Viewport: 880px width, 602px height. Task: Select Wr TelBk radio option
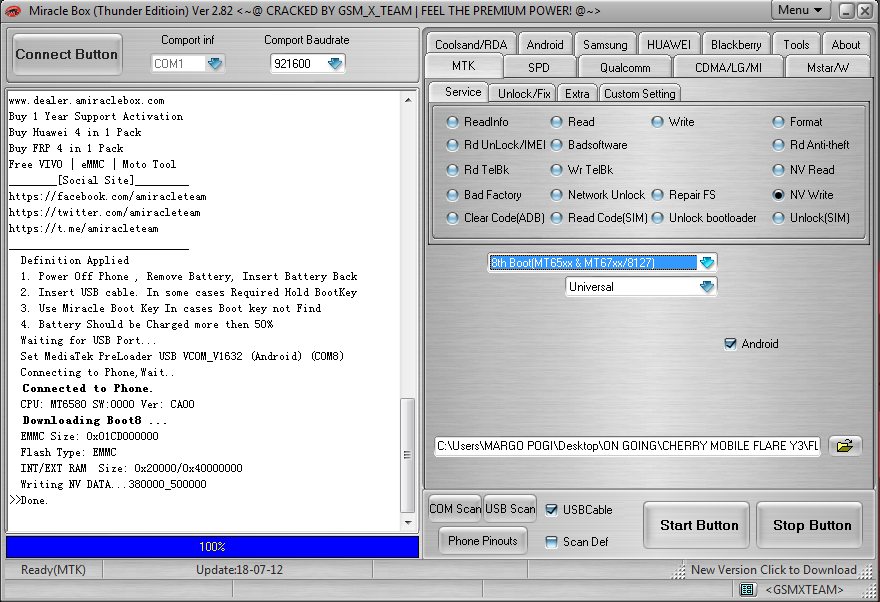point(556,170)
